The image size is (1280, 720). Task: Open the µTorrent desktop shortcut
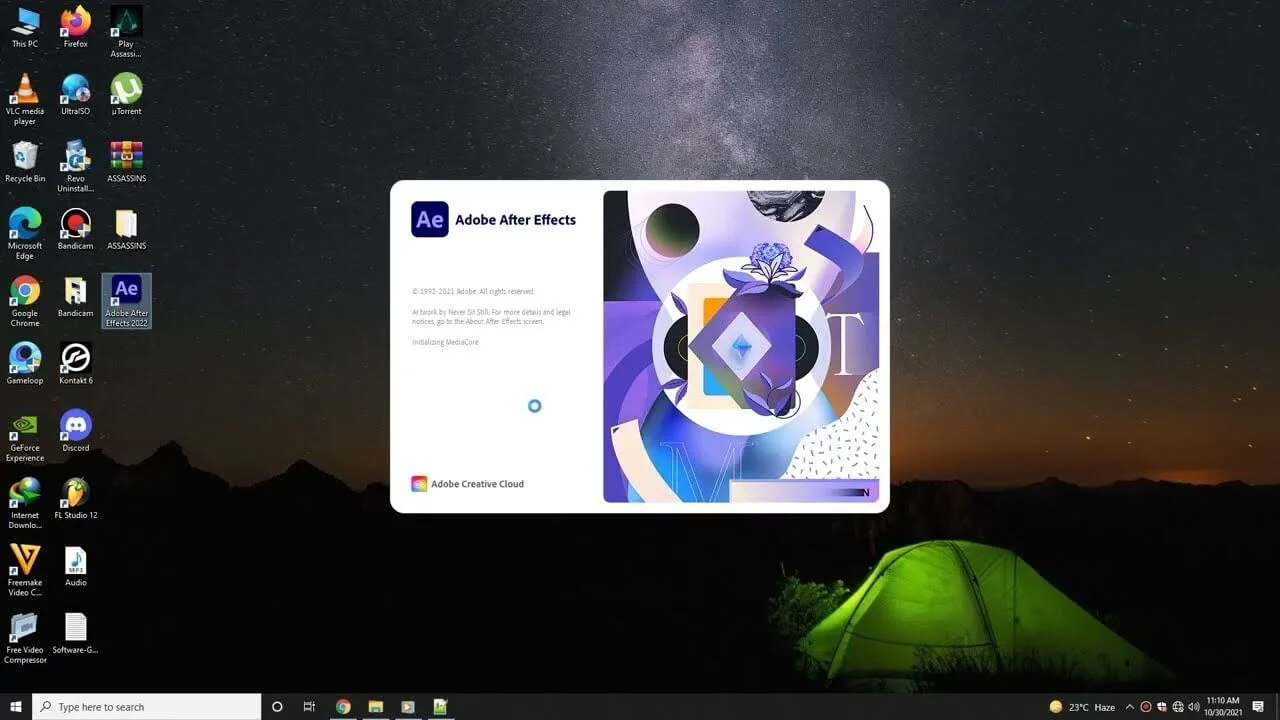pyautogui.click(x=126, y=94)
